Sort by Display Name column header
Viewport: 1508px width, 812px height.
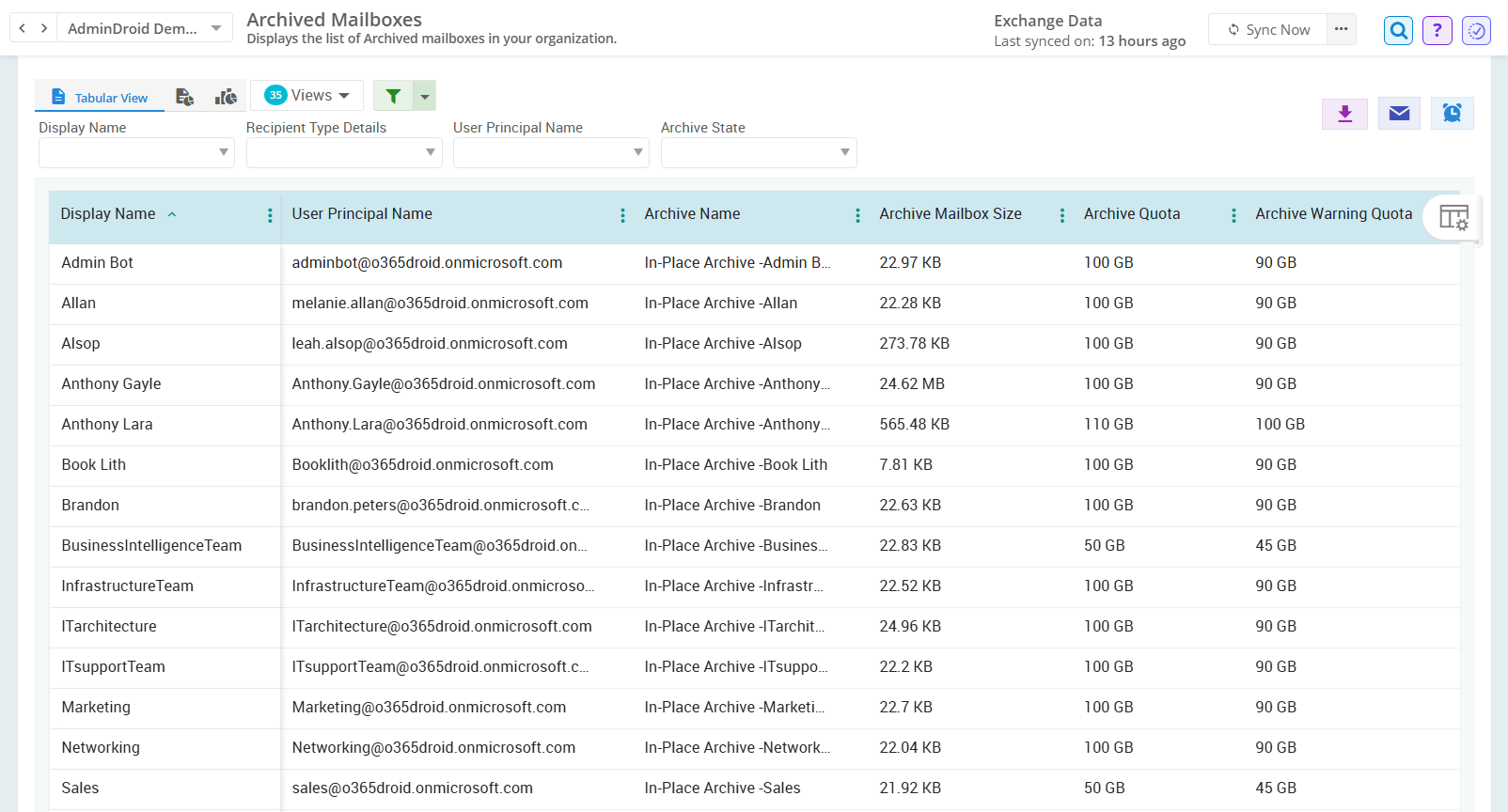pos(108,214)
